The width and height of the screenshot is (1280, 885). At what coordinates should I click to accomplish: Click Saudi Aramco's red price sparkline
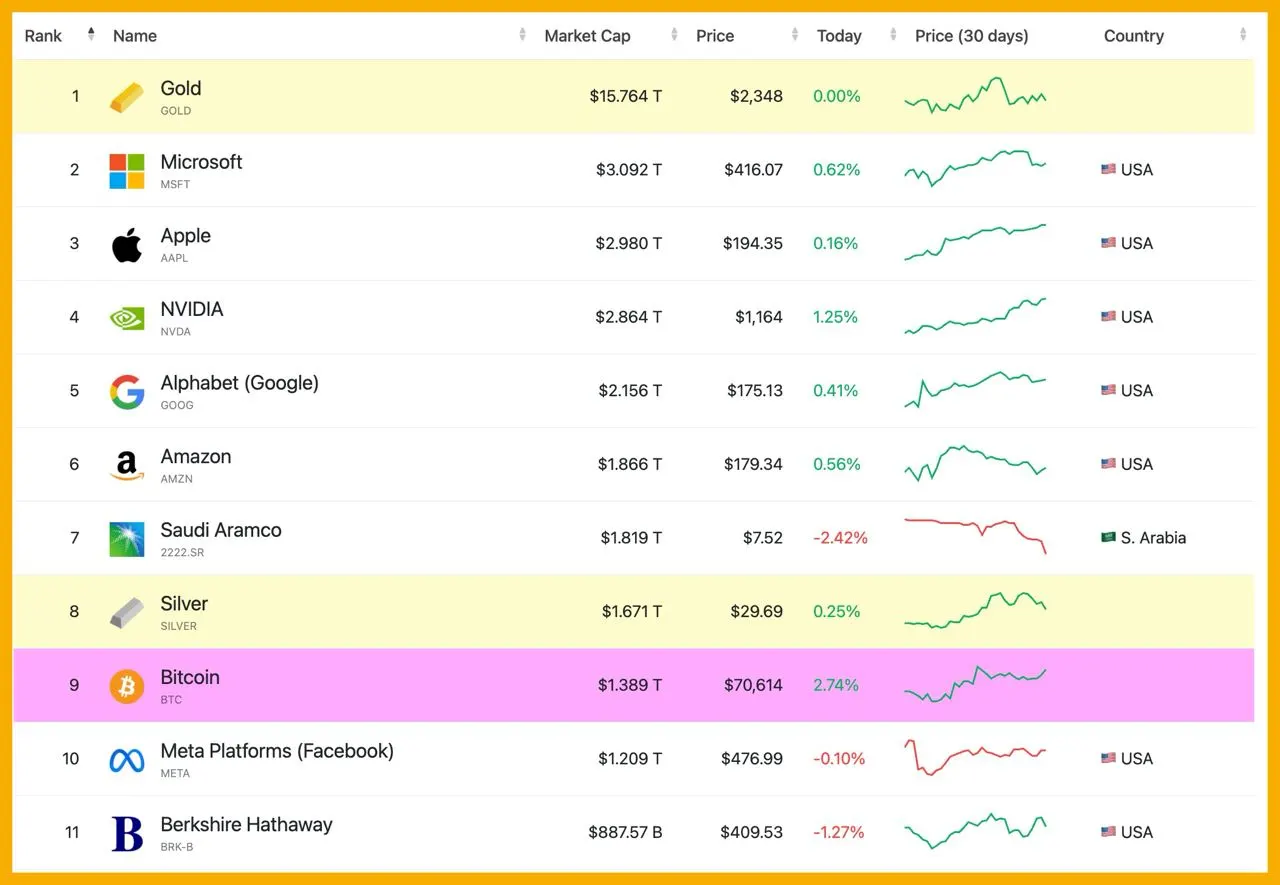(x=975, y=532)
